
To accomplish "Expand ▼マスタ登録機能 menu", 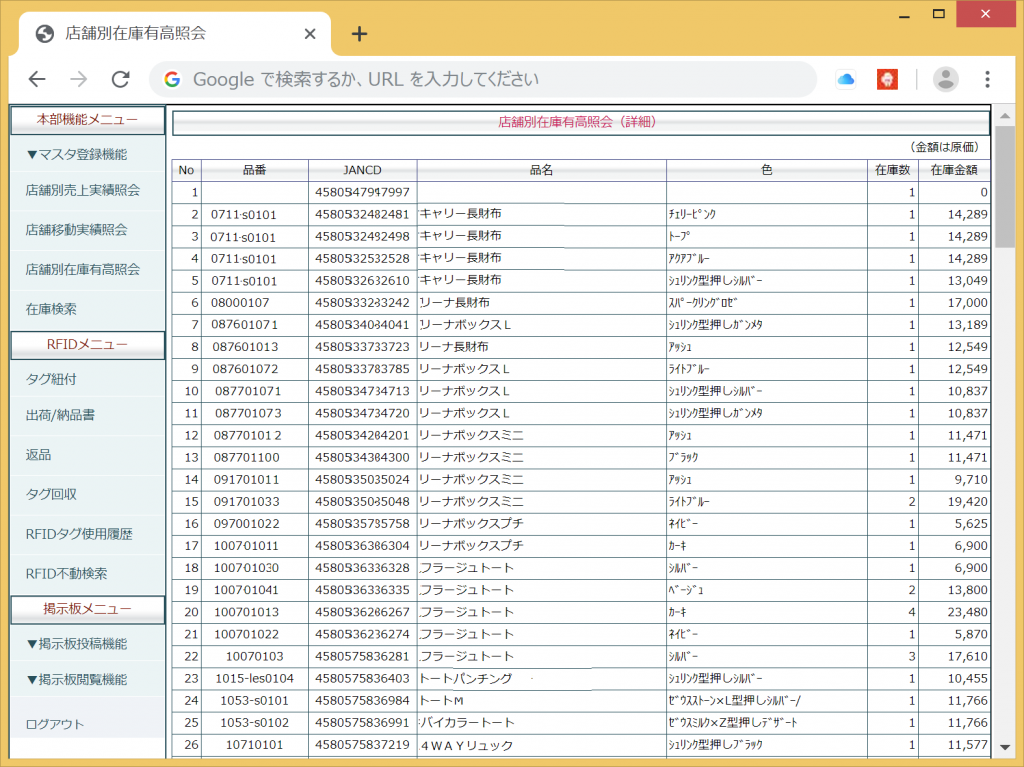I will pyautogui.click(x=77, y=154).
